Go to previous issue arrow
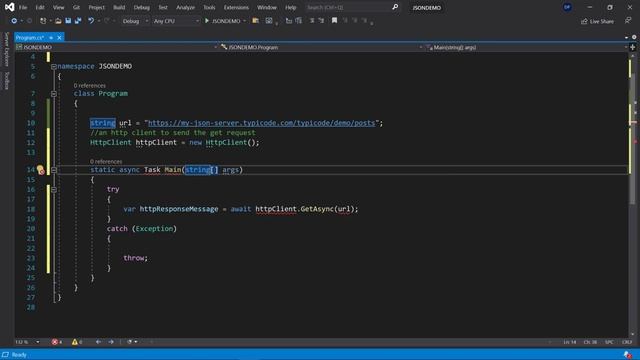 pos(98,342)
